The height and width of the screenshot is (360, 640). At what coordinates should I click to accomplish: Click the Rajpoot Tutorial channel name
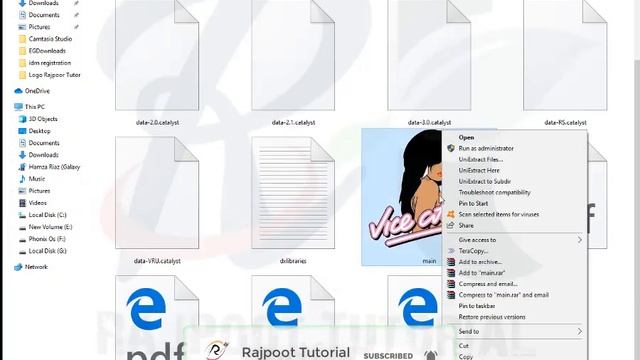[x=296, y=353]
